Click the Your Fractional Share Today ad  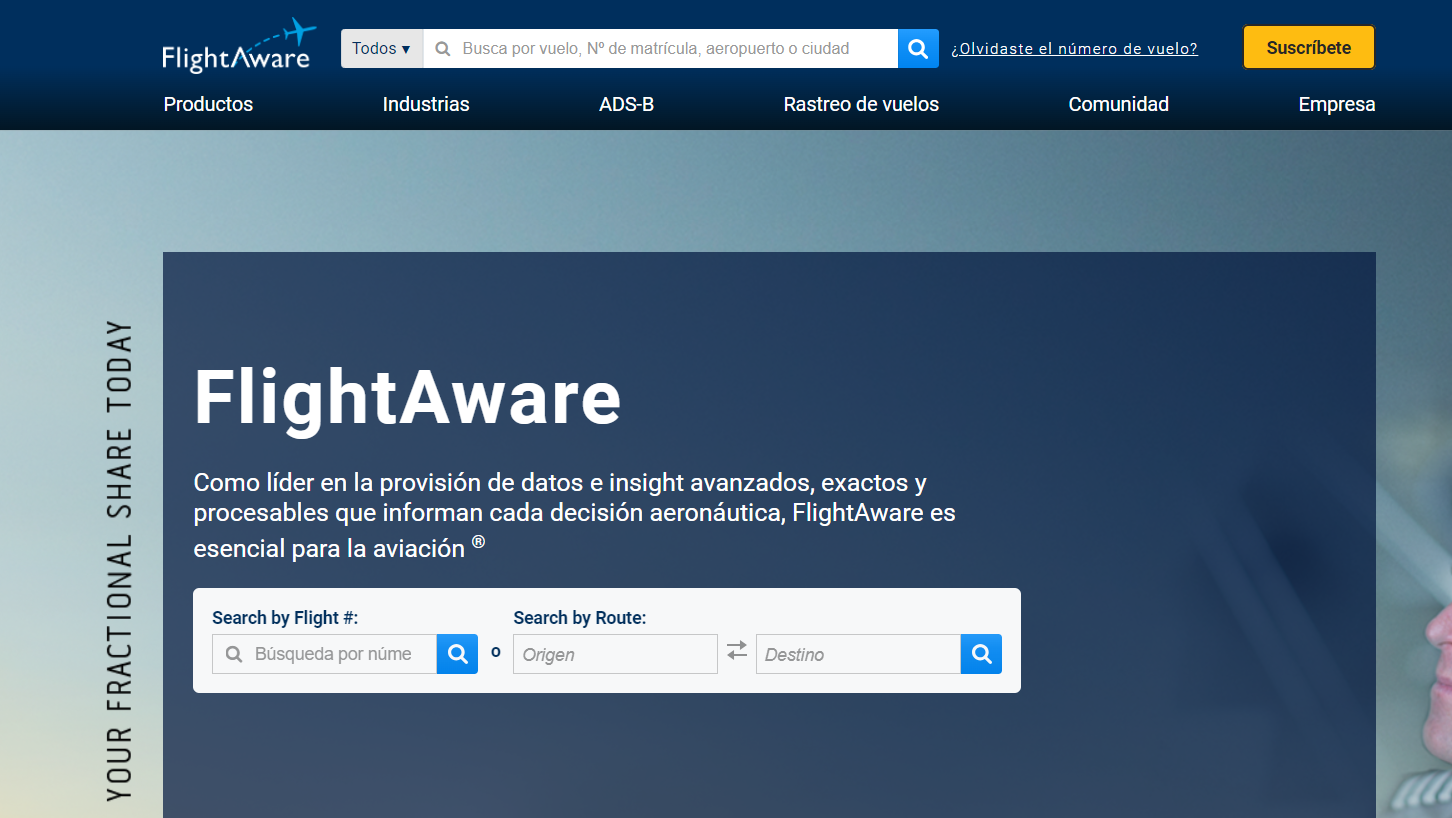[119, 560]
